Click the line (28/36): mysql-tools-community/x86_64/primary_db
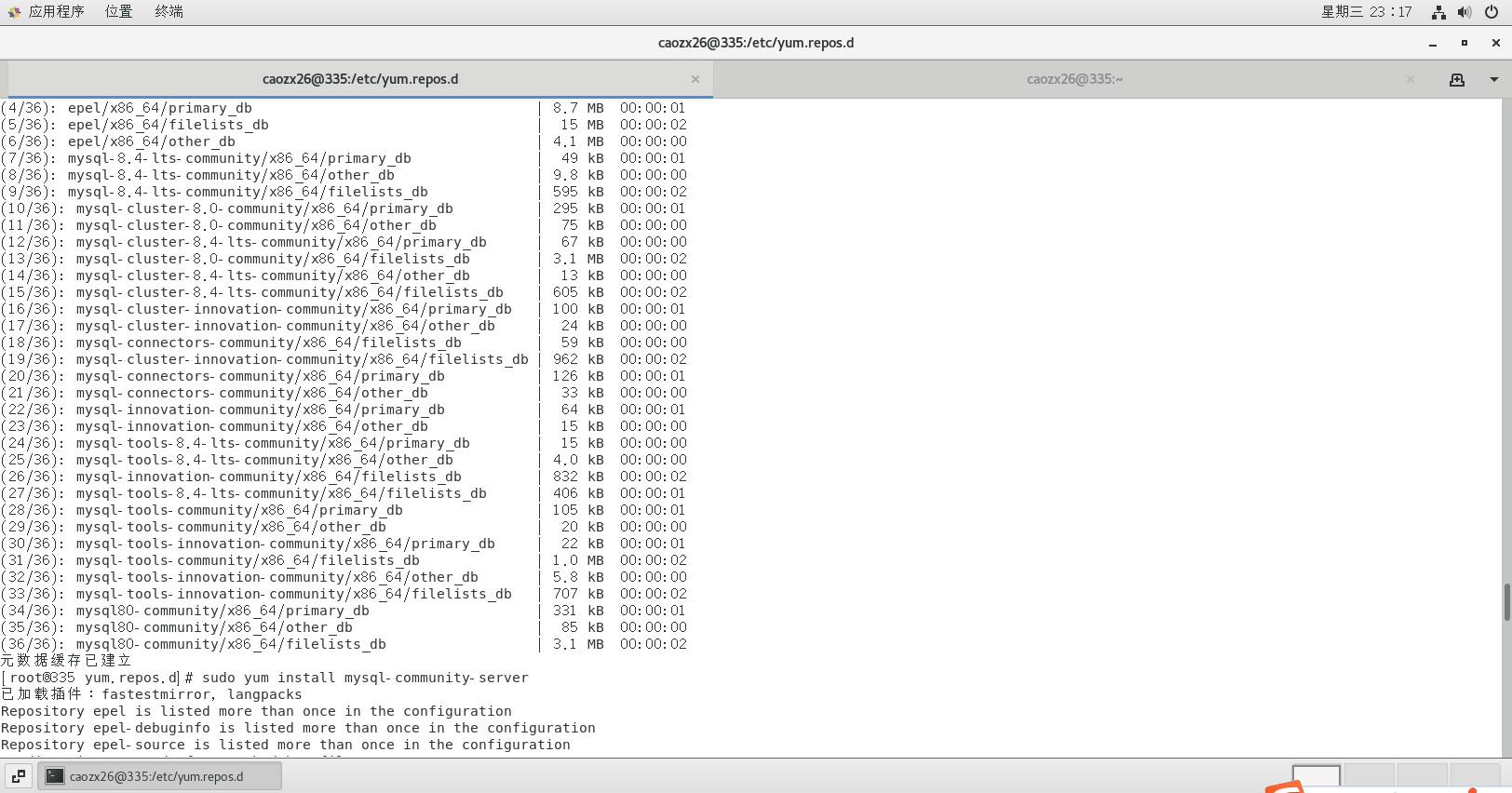The height and width of the screenshot is (793, 1512). pos(344,510)
